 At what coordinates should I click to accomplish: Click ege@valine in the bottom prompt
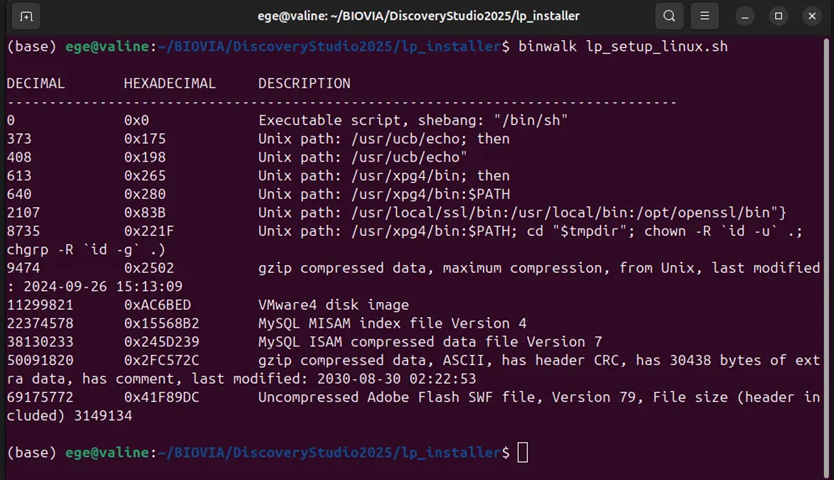coord(107,453)
